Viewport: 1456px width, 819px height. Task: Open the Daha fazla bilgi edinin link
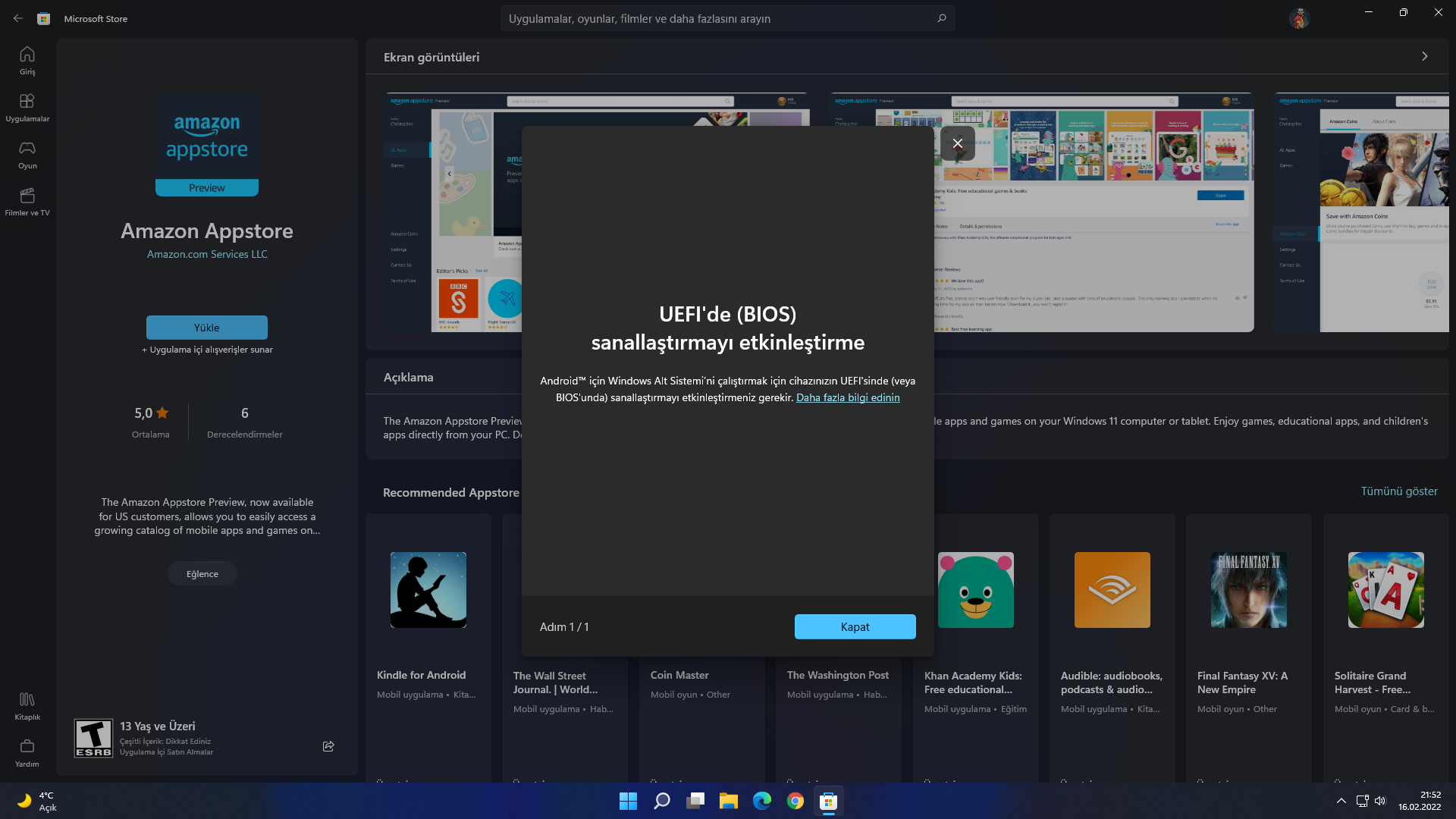point(847,397)
